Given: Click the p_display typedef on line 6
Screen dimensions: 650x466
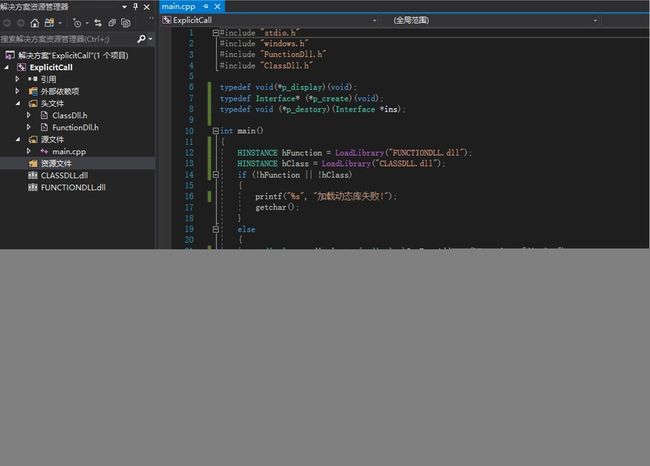Looking at the screenshot, I should (301, 87).
